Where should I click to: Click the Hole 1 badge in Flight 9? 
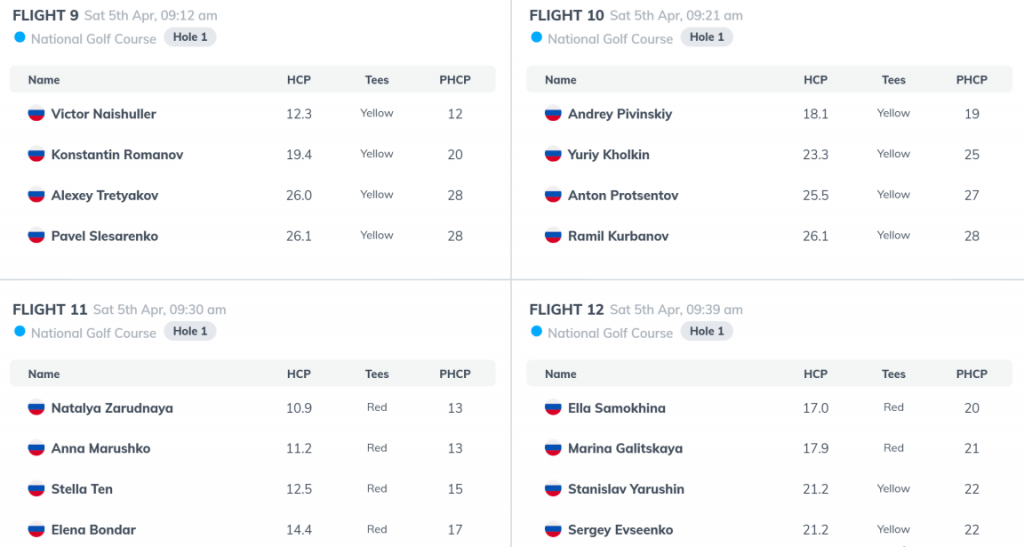point(190,37)
